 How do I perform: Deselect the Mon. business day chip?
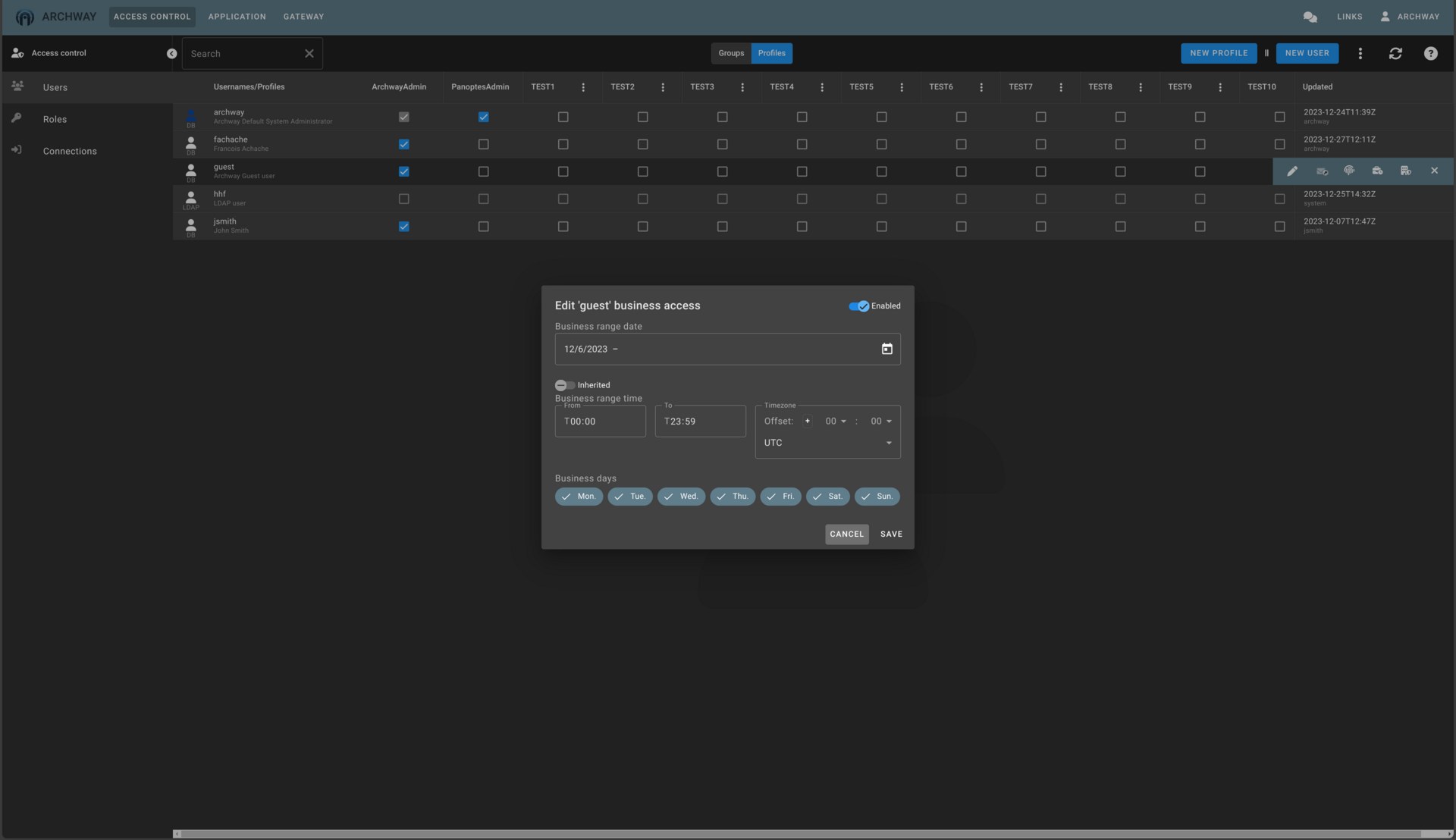click(579, 497)
